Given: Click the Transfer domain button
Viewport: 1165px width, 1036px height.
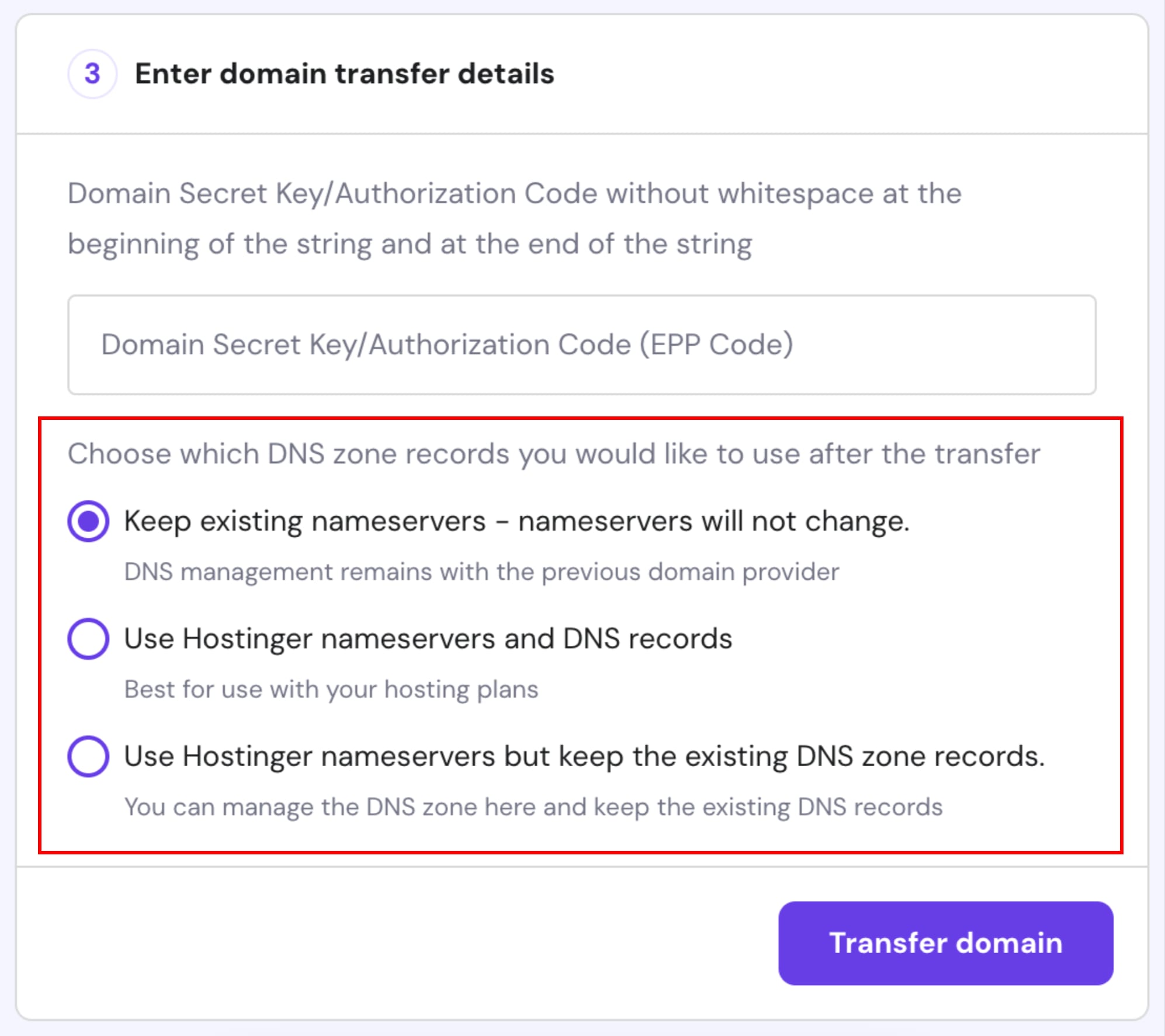Looking at the screenshot, I should 945,943.
